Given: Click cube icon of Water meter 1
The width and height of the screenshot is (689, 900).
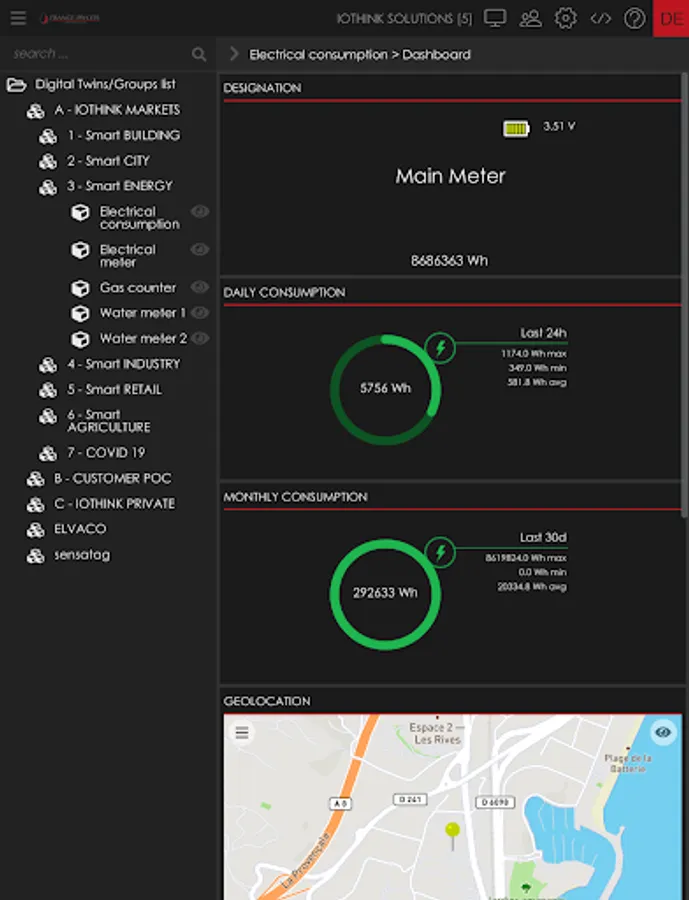Looking at the screenshot, I should click(80, 313).
